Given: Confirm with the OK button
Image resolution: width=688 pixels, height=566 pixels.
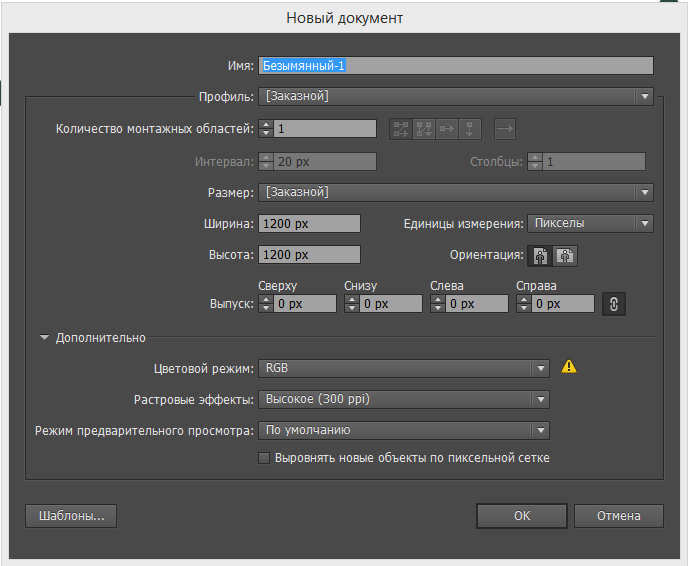Looking at the screenshot, I should point(522,516).
